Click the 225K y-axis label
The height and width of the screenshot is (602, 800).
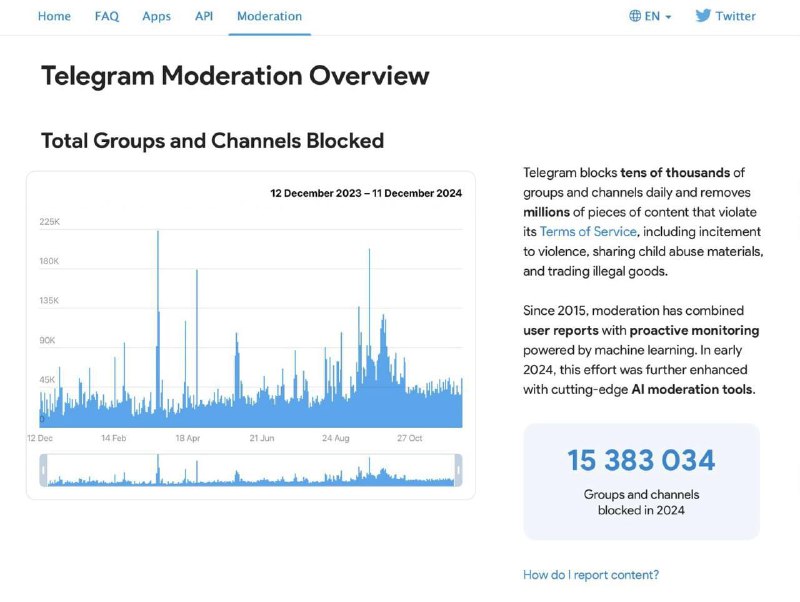pos(49,221)
